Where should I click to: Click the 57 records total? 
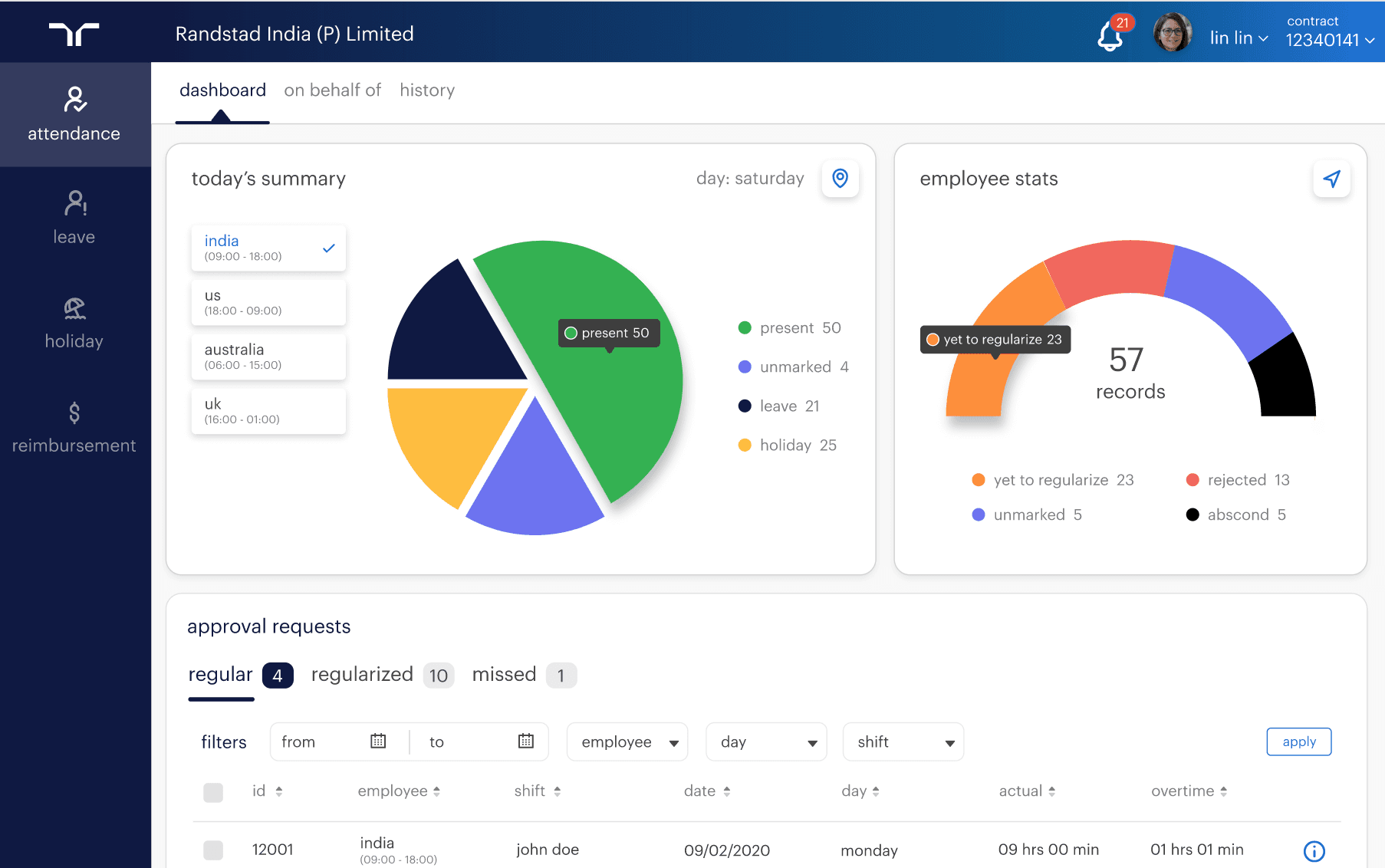tap(1130, 373)
